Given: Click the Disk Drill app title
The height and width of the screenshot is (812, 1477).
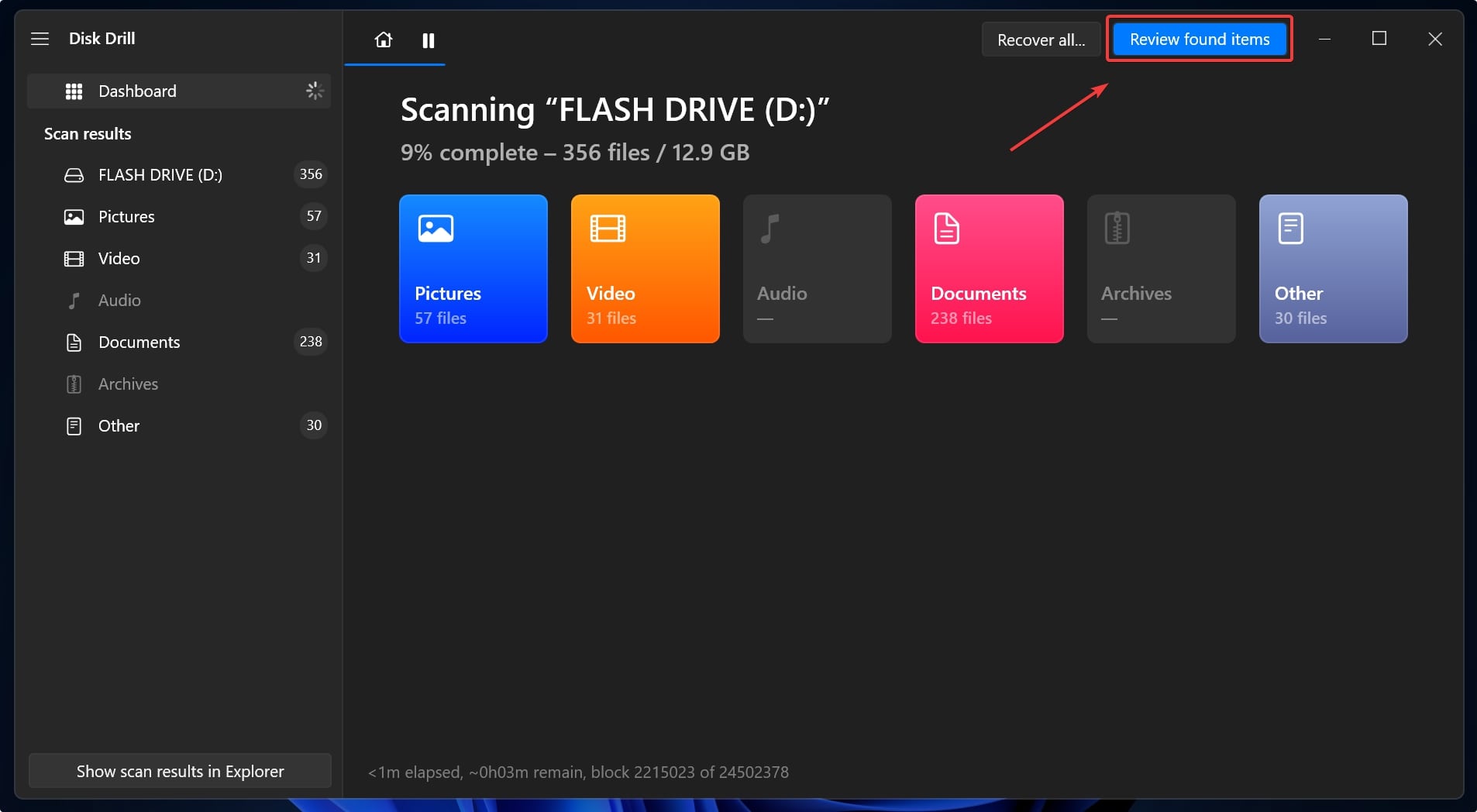Looking at the screenshot, I should pyautogui.click(x=102, y=39).
